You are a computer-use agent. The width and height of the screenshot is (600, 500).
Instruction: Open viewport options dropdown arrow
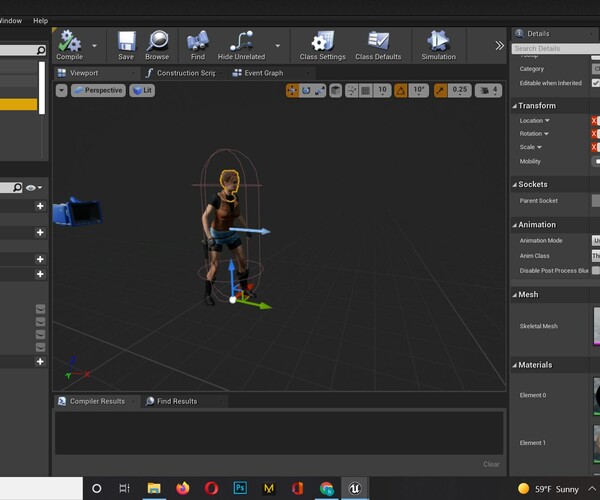pos(62,91)
